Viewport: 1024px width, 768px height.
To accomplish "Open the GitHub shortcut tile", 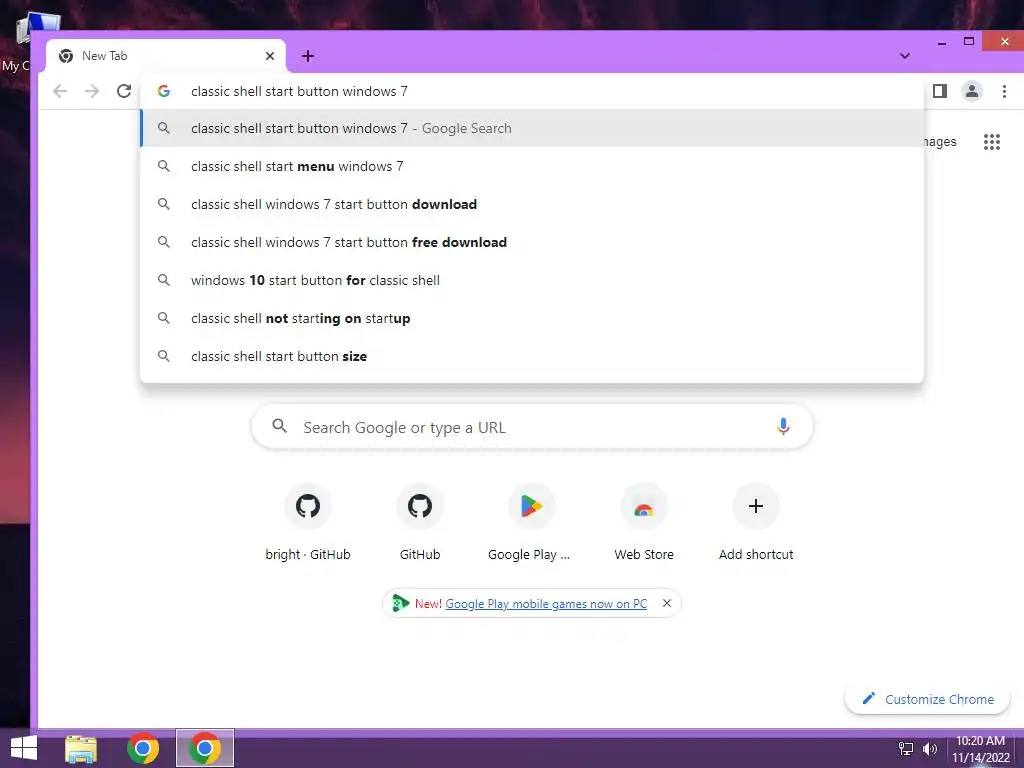I will tap(420, 522).
